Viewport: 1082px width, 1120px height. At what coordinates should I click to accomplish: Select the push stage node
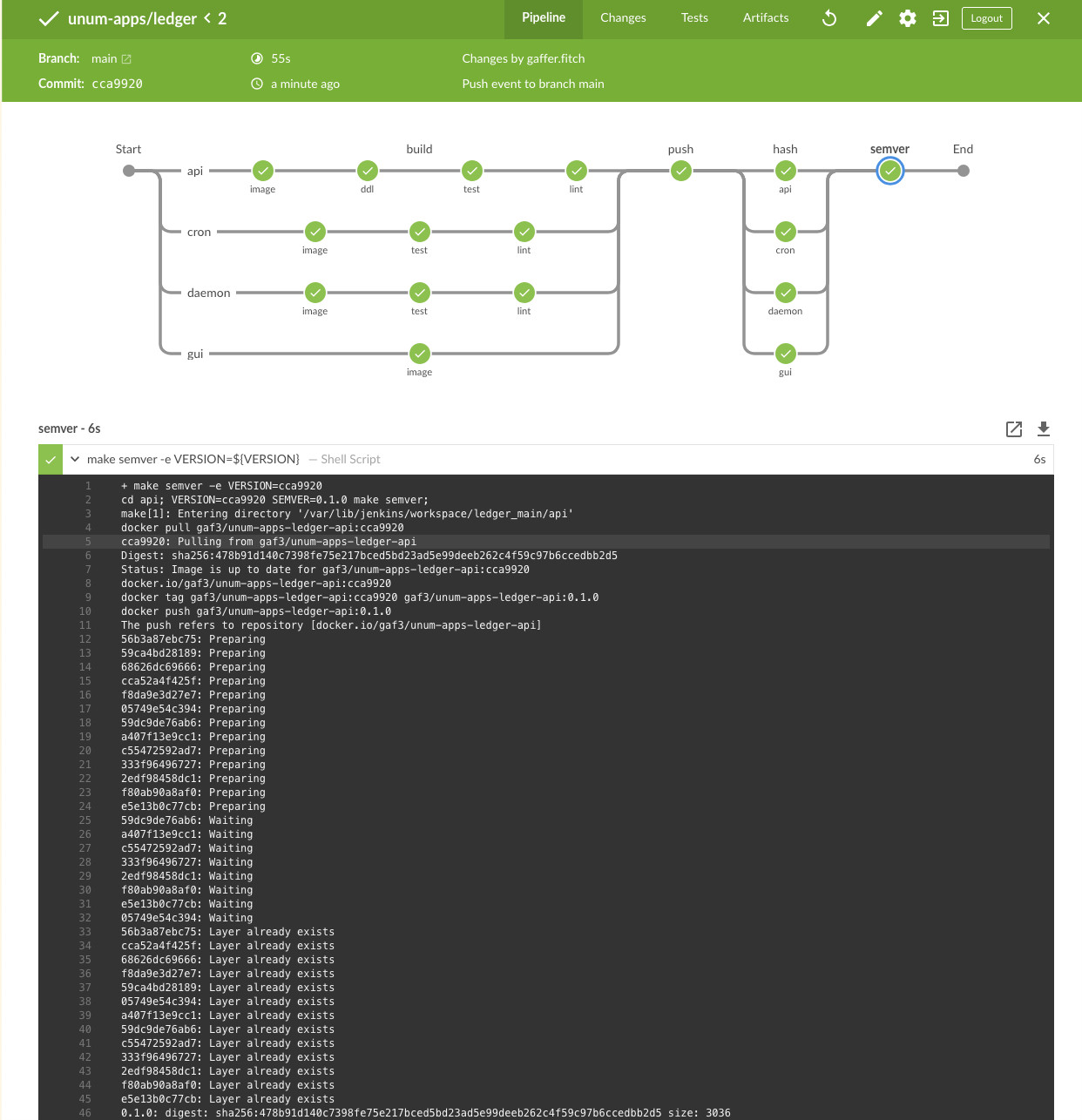pyautogui.click(x=681, y=171)
